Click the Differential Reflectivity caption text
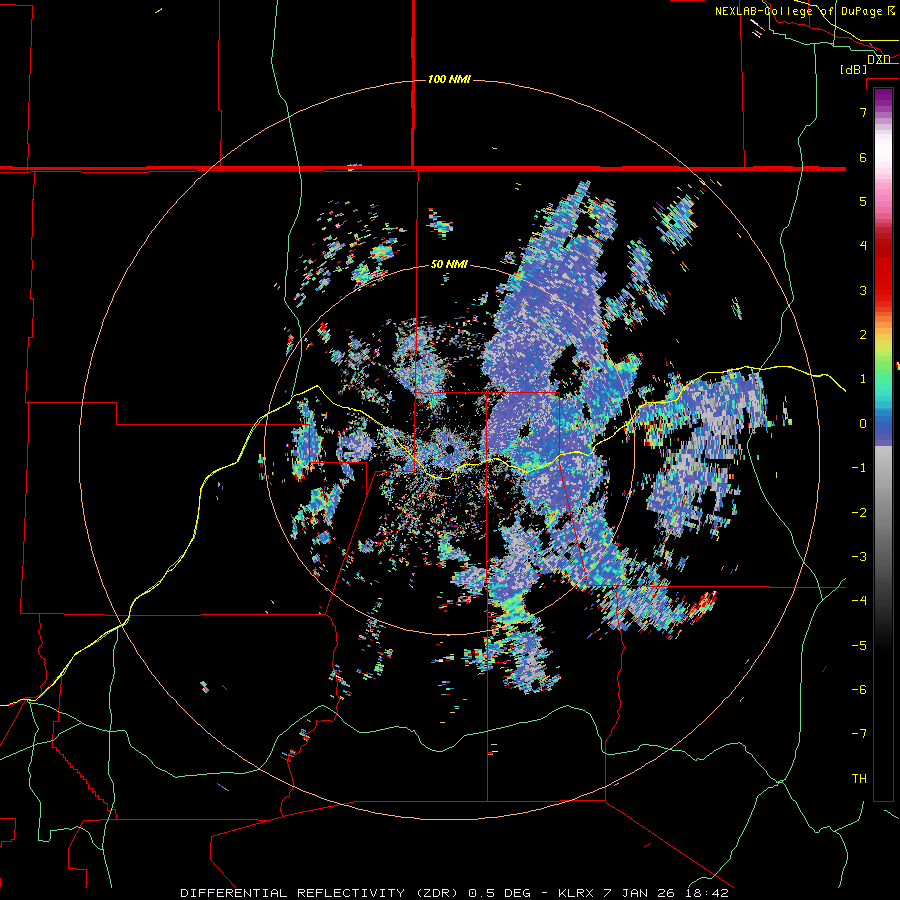The image size is (900, 900). pyautogui.click(x=455, y=893)
